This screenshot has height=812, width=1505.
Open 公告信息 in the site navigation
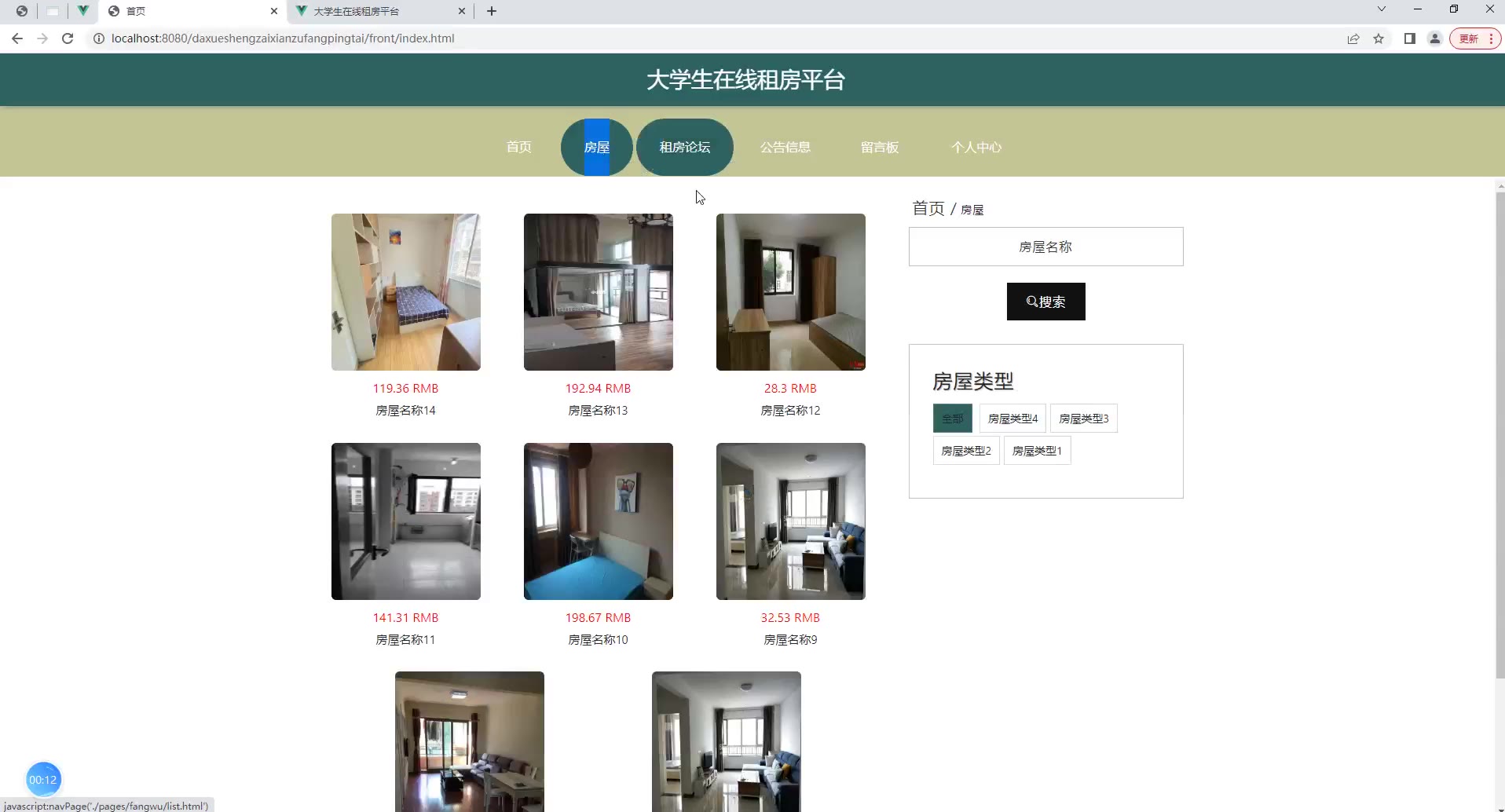click(x=785, y=147)
